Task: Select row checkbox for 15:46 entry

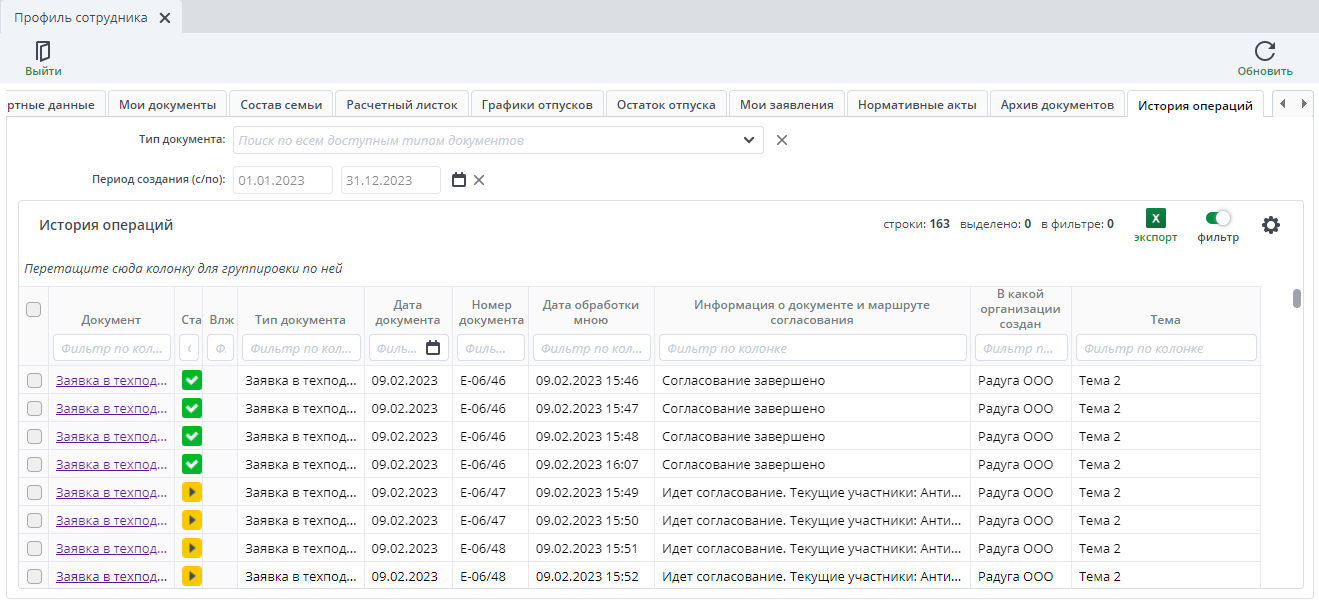Action: coord(34,380)
